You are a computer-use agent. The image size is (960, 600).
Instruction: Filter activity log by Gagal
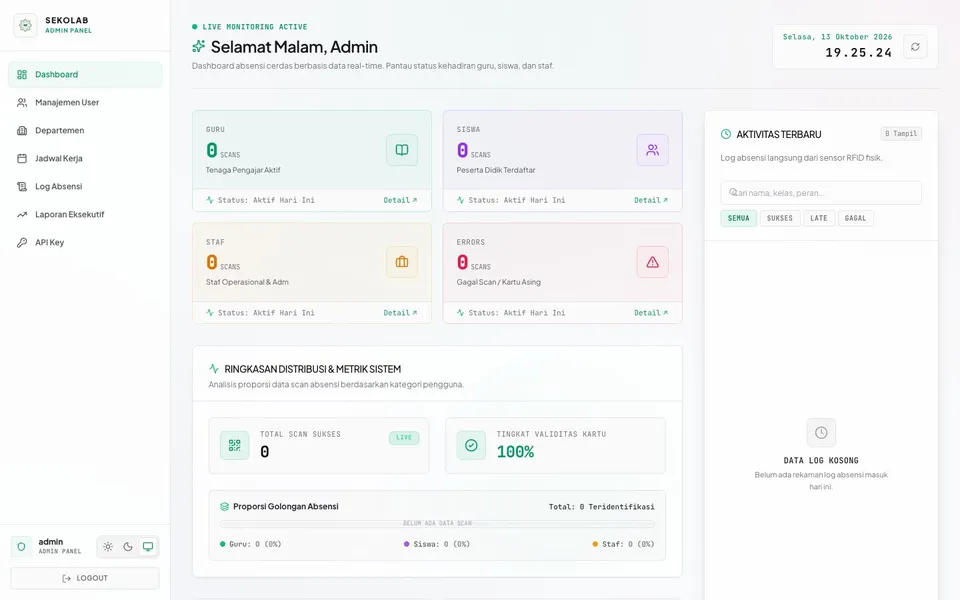[x=855, y=218]
